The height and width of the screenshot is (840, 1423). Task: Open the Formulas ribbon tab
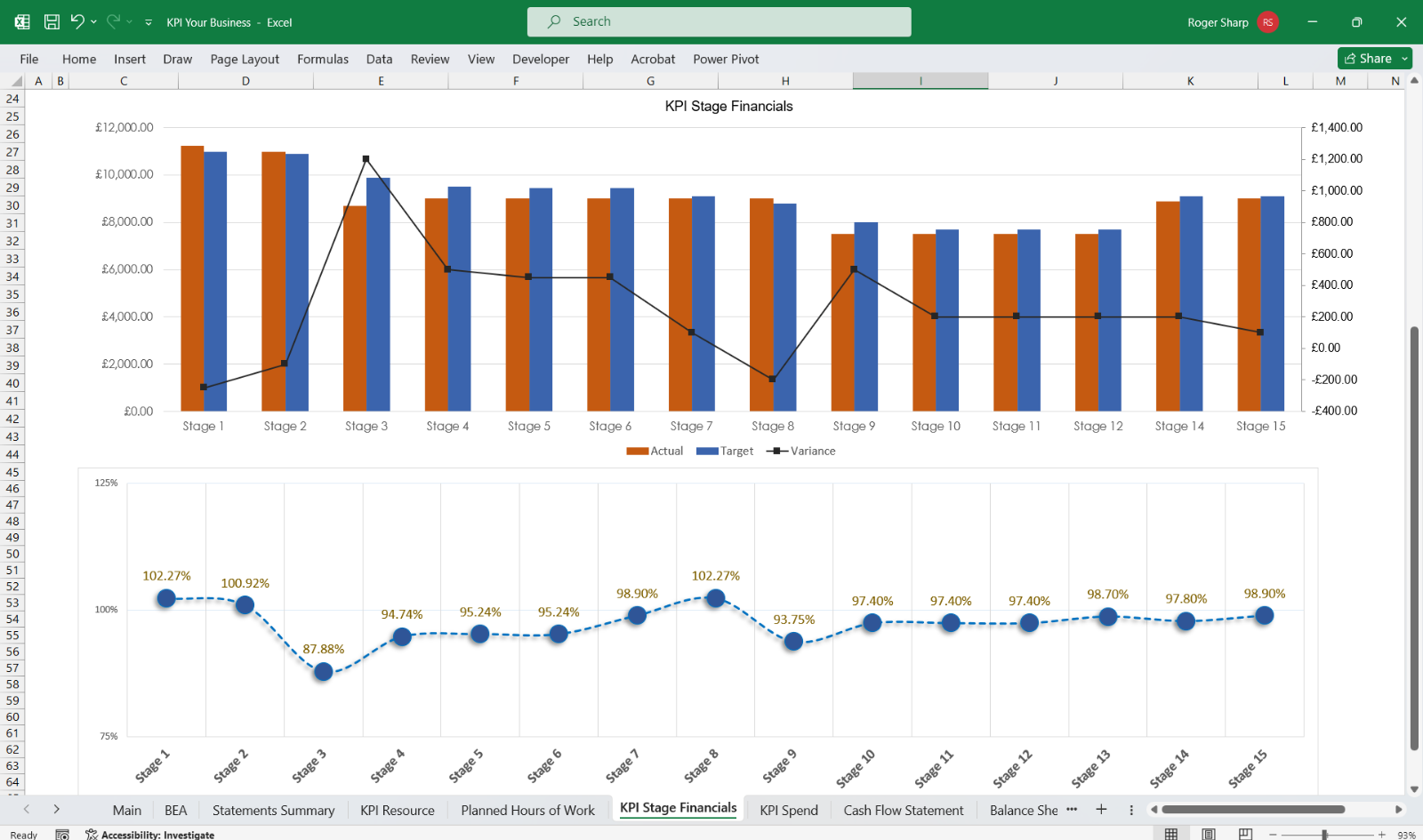point(322,59)
